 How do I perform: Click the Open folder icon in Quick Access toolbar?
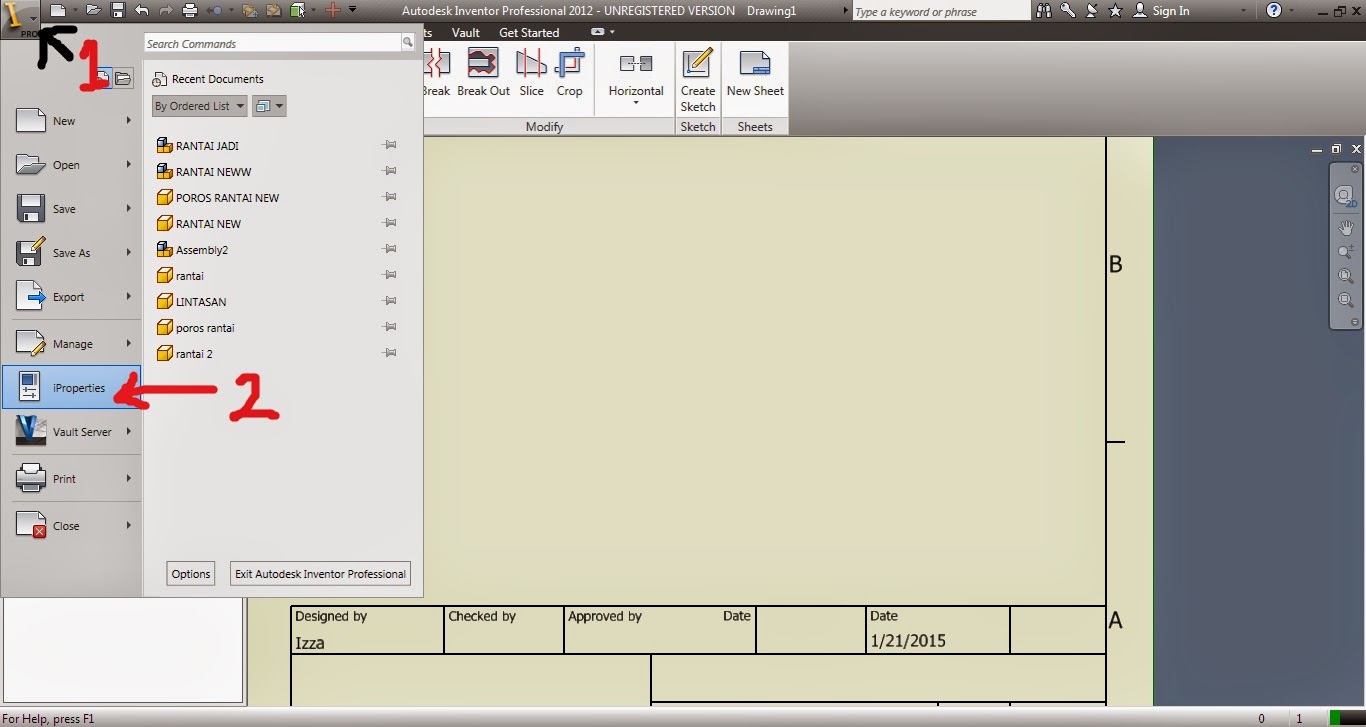point(93,10)
